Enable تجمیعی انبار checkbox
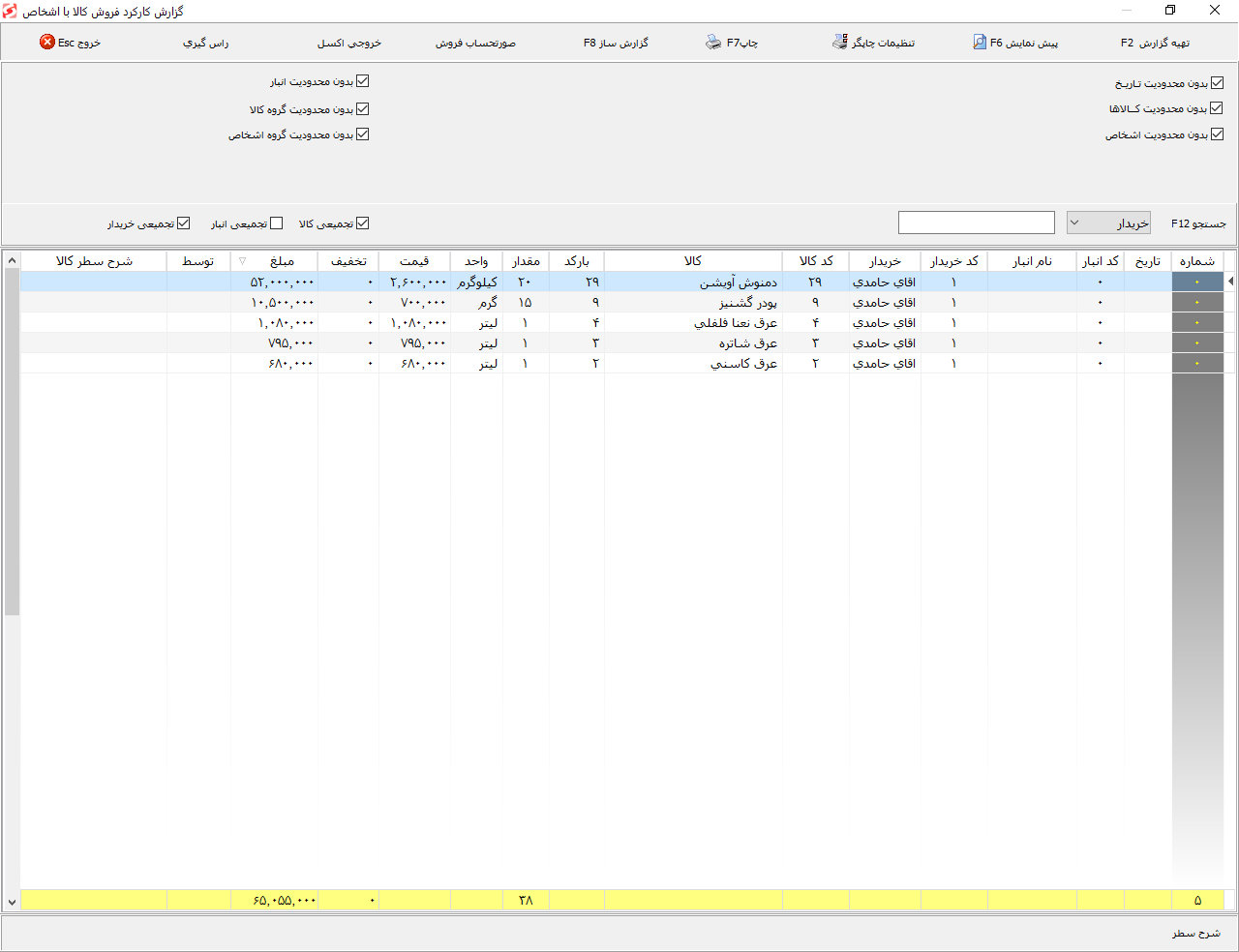Viewport: 1239px width, 952px height. pyautogui.click(x=277, y=223)
